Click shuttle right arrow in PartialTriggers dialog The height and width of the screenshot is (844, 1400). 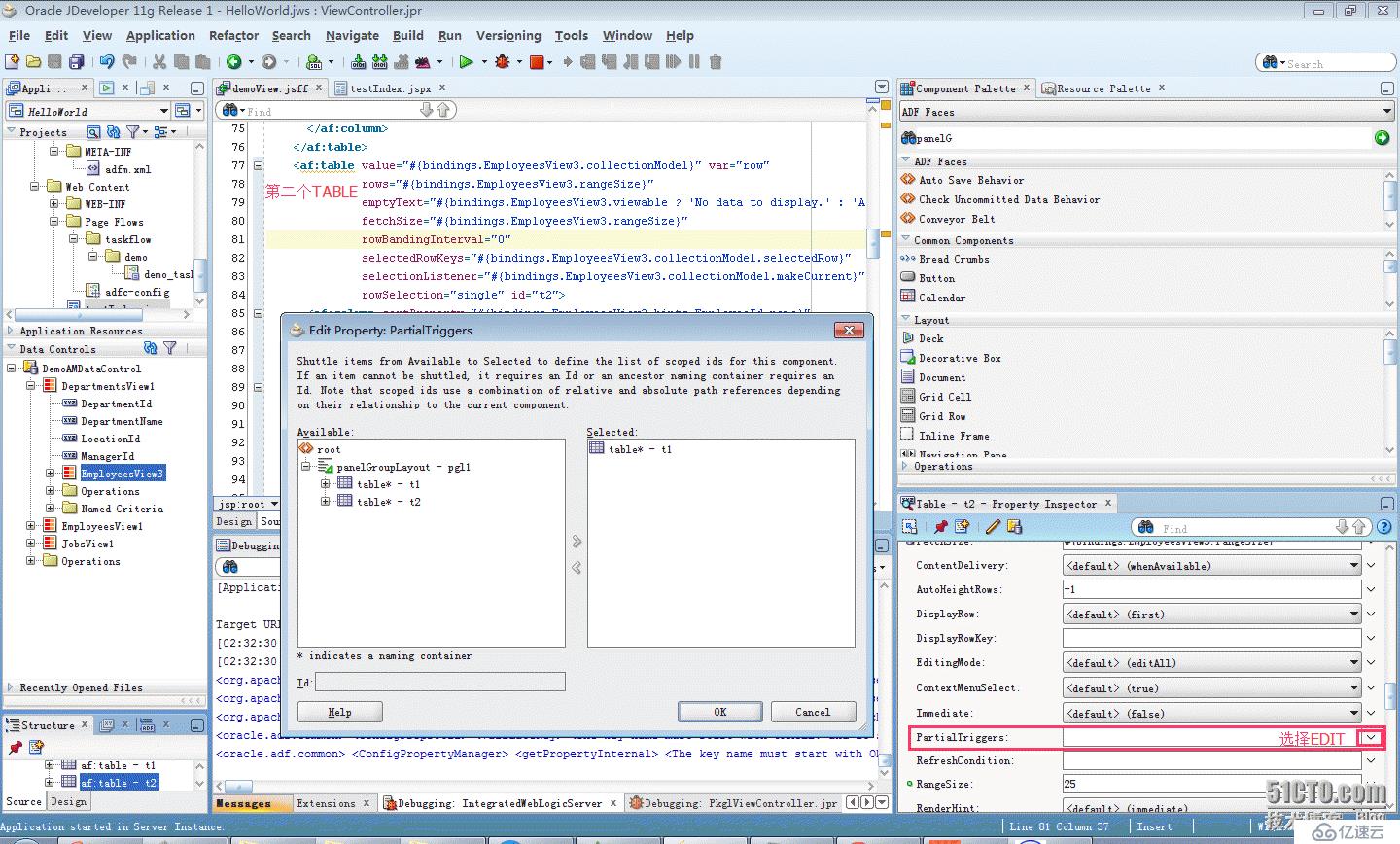[577, 542]
